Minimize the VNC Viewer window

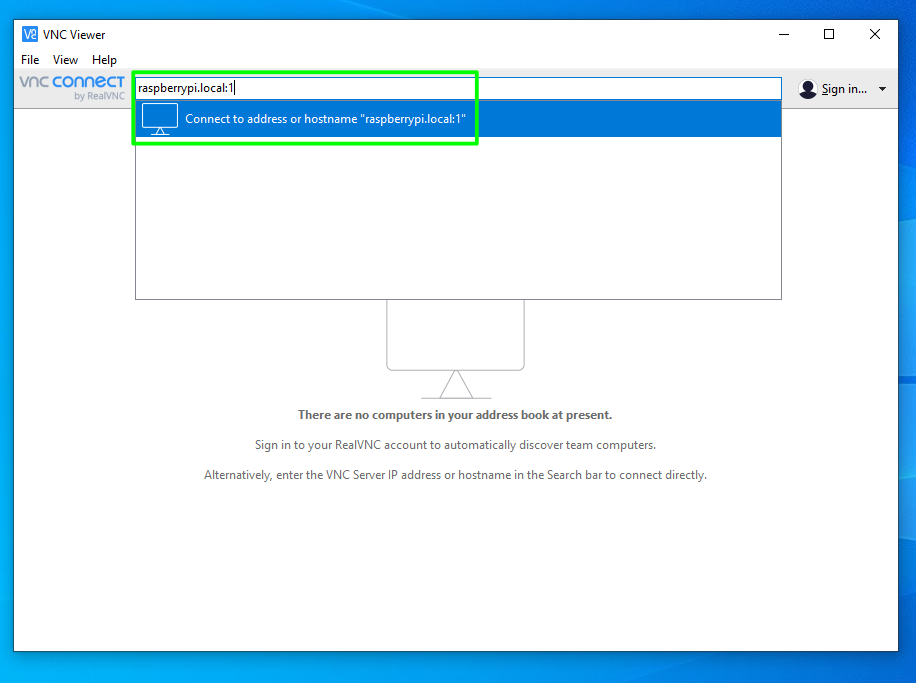[783, 33]
